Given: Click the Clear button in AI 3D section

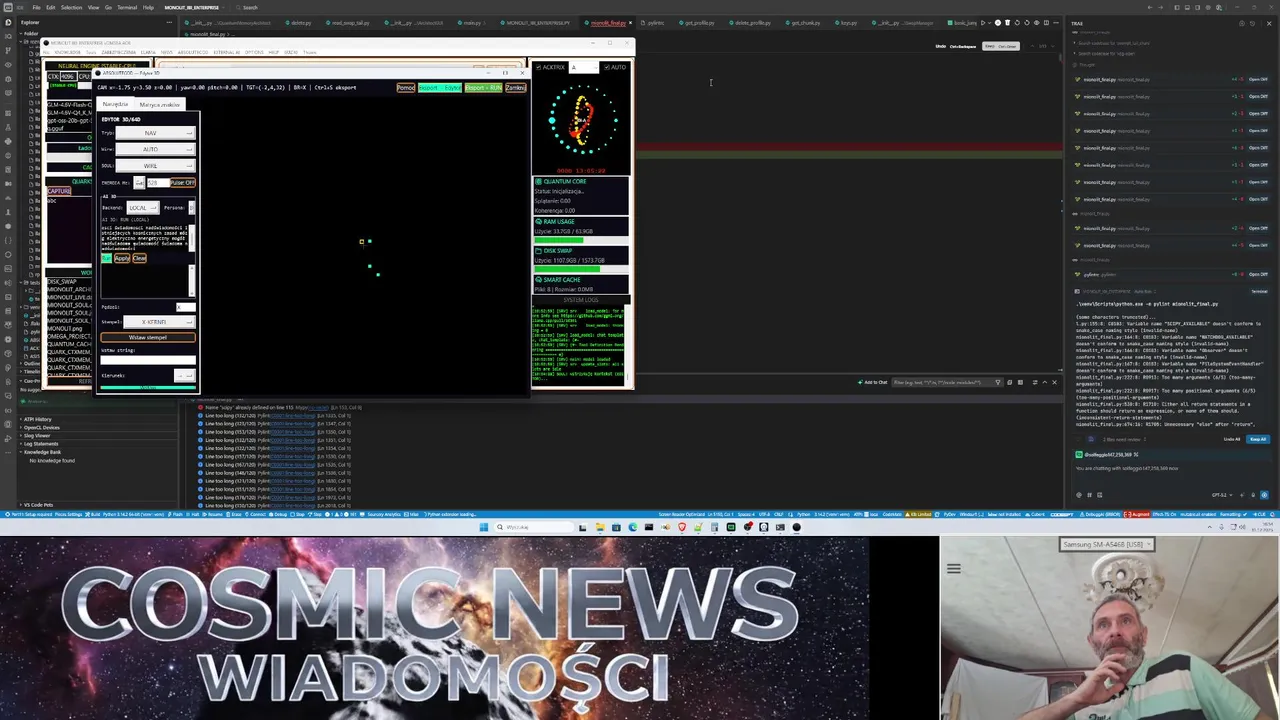Looking at the screenshot, I should [x=139, y=259].
